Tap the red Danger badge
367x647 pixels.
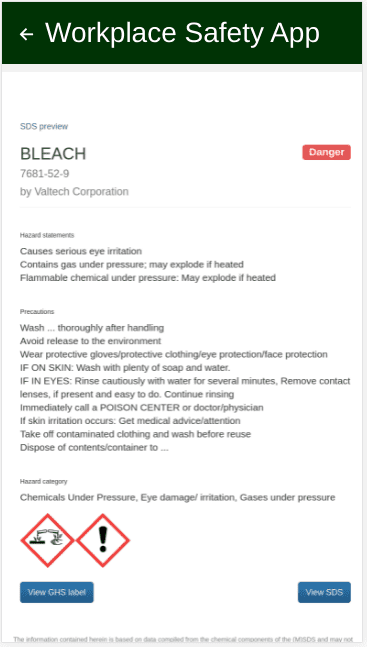click(327, 152)
